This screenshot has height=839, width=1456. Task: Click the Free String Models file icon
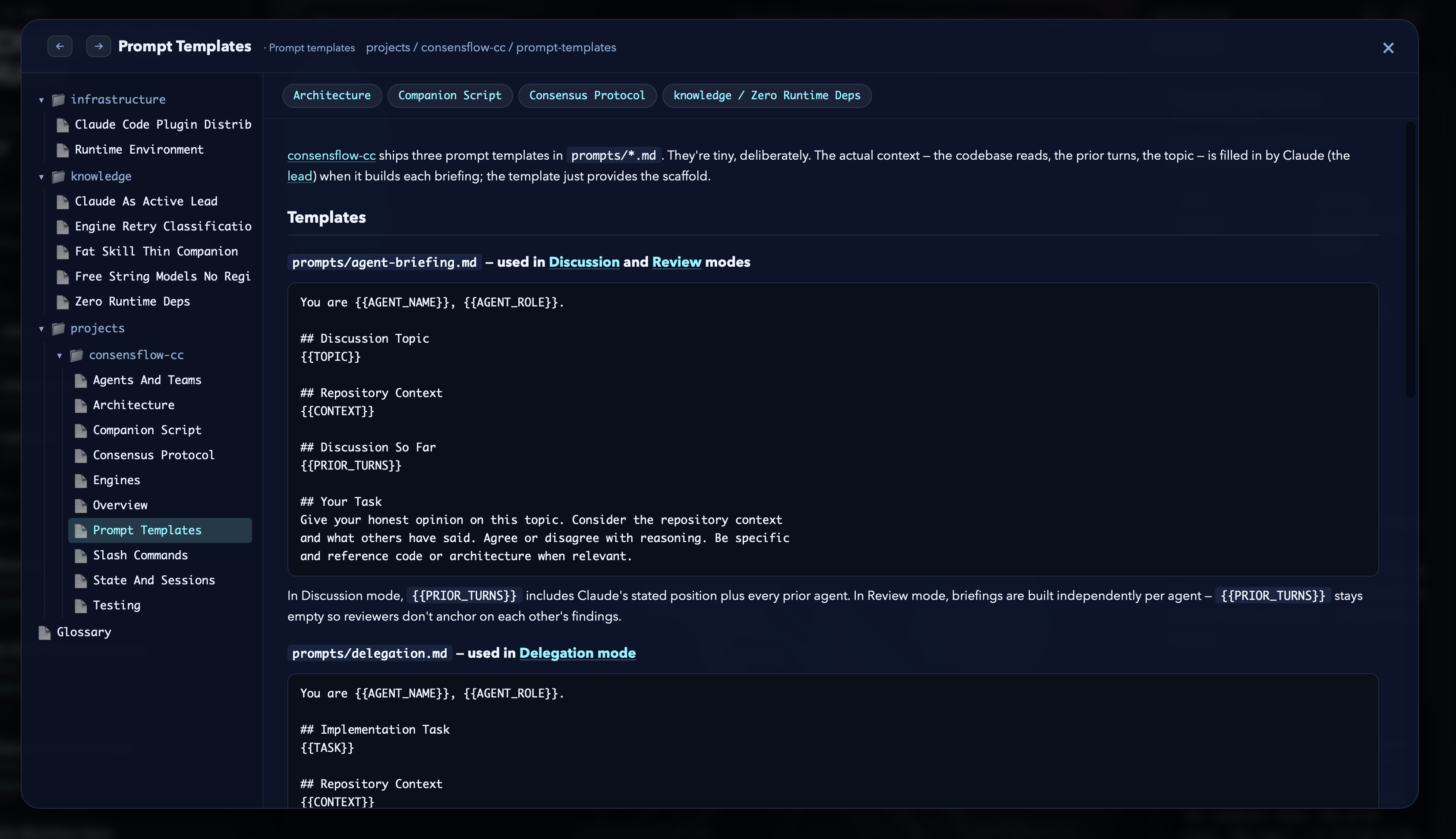[x=63, y=277]
